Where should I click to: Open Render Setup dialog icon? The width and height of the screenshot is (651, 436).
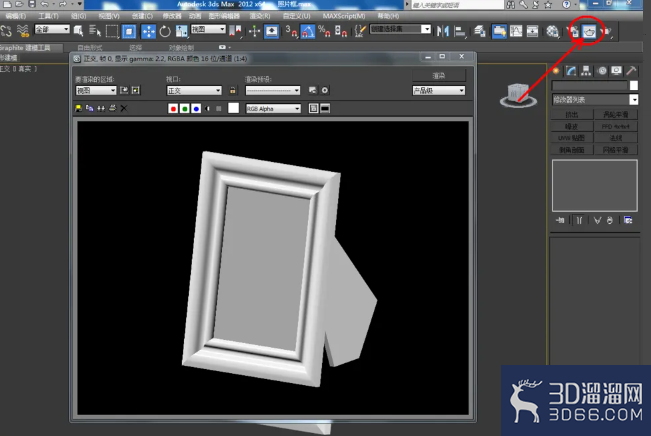573,31
